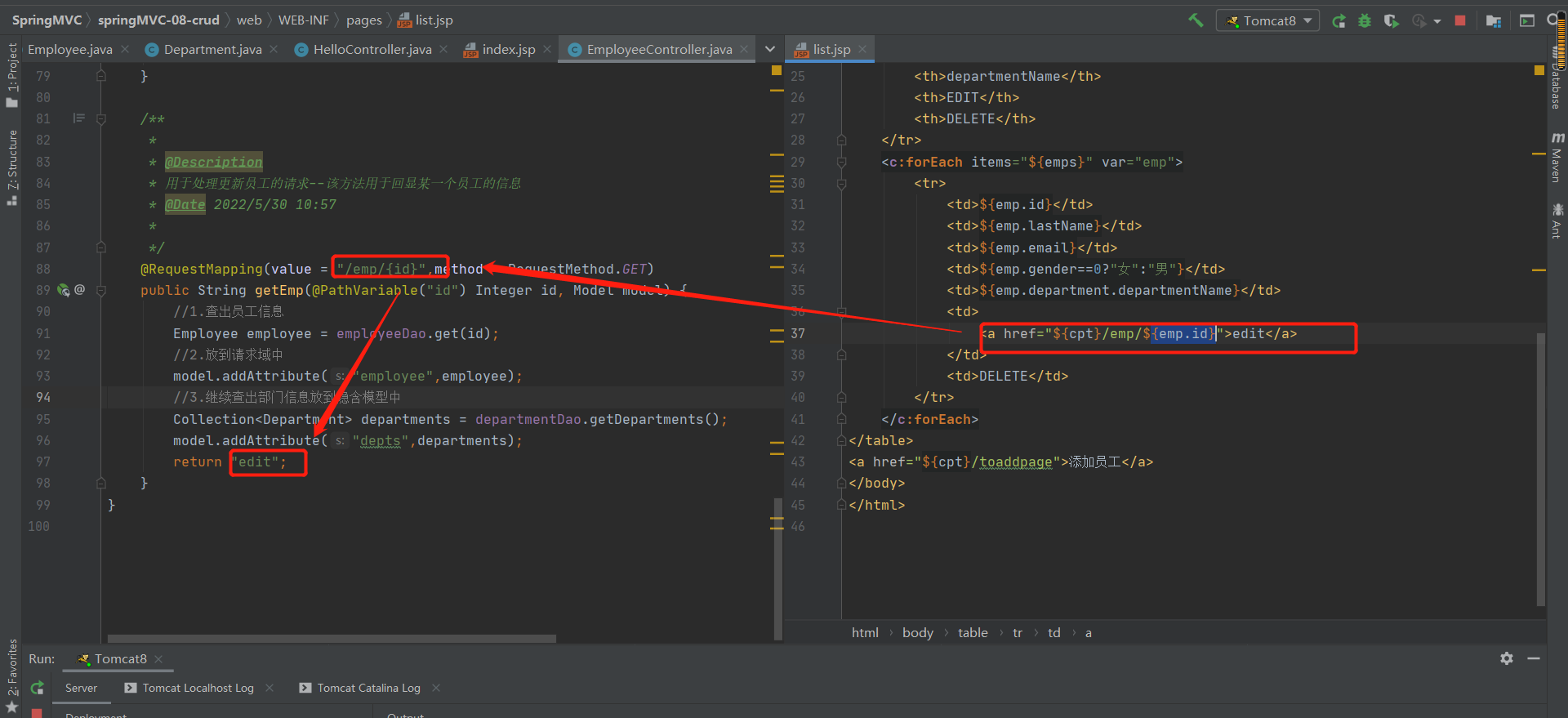The height and width of the screenshot is (718, 1568).
Task: Click the red Stop button in top toolbar
Action: 1460,20
